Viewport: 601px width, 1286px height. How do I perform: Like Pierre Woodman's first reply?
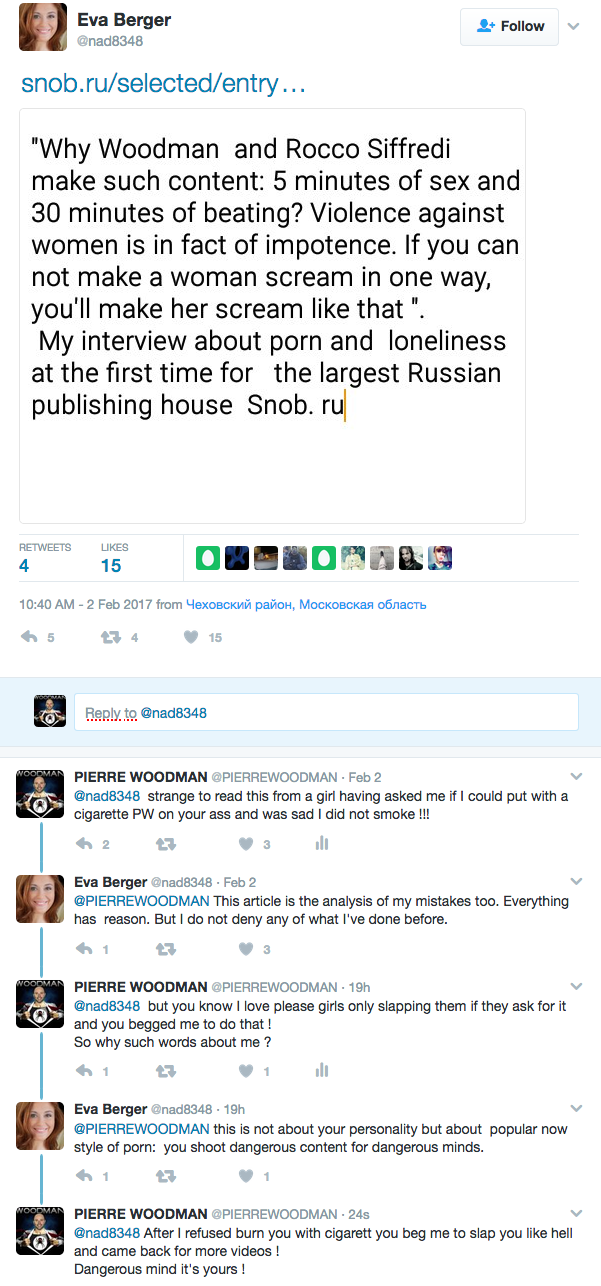(246, 844)
